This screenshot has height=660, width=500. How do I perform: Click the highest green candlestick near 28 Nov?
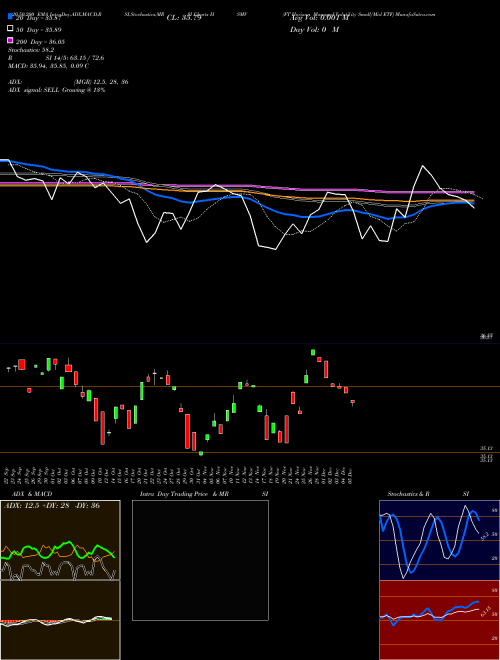(x=313, y=352)
